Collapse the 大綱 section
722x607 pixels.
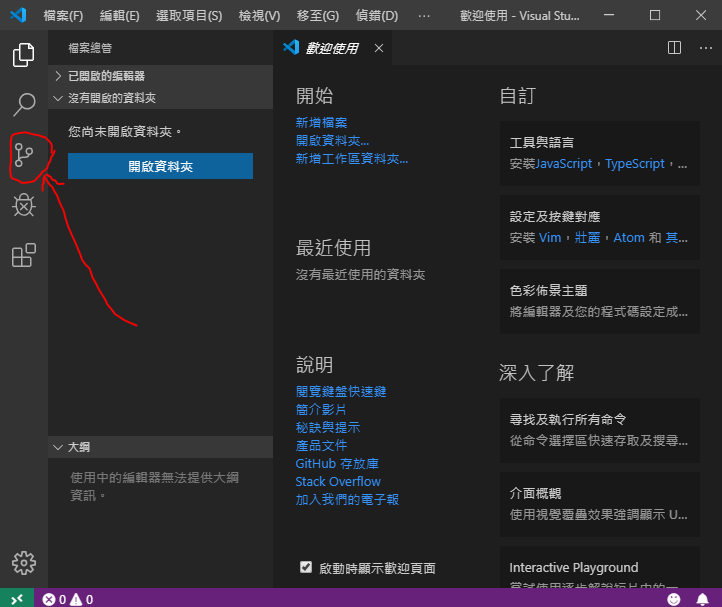(160, 447)
